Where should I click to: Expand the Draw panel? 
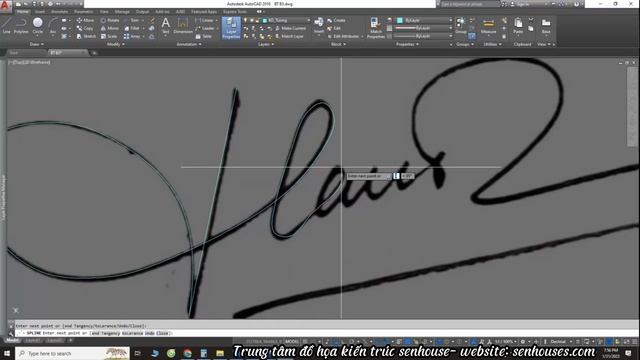coord(37,44)
